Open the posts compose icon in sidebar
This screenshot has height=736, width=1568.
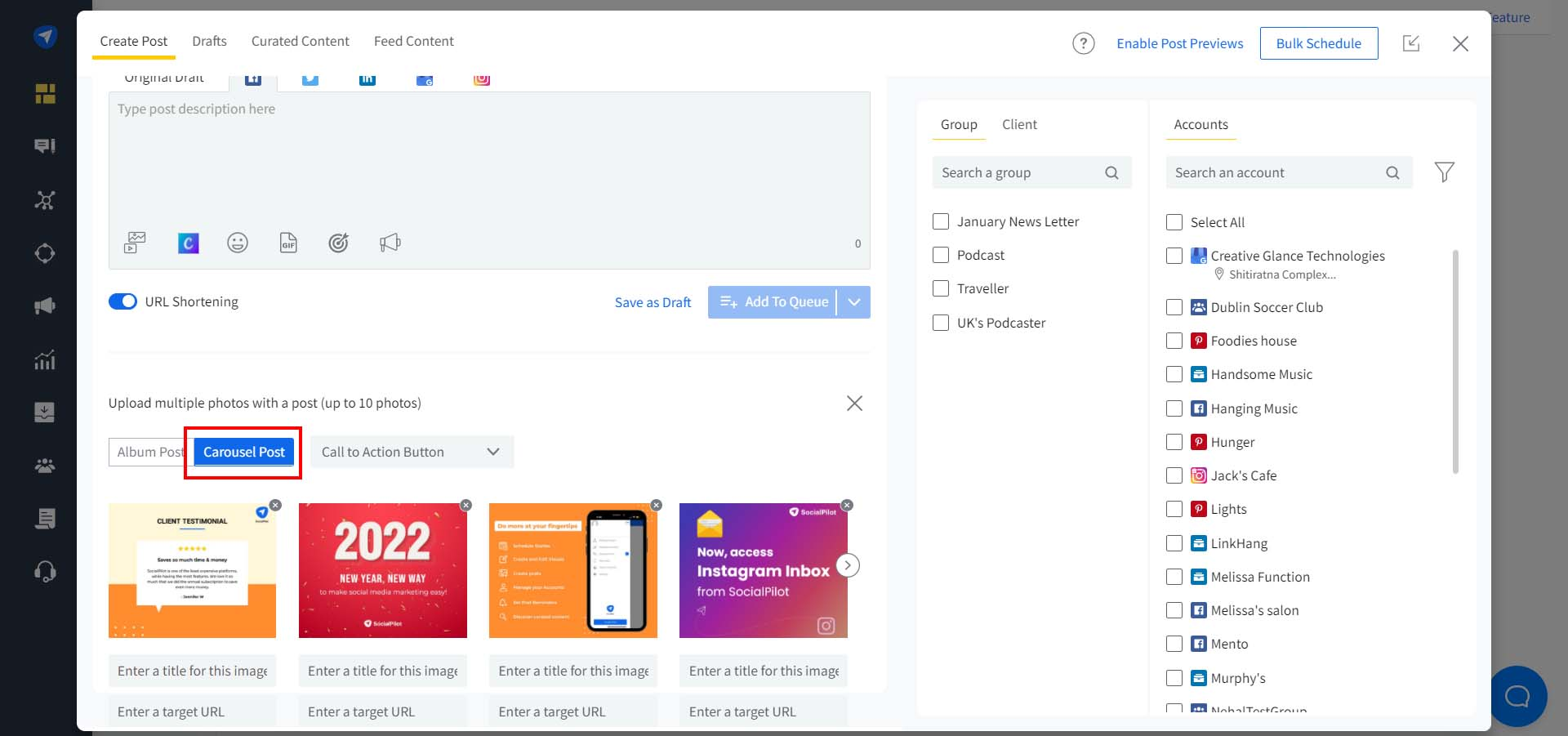click(45, 146)
